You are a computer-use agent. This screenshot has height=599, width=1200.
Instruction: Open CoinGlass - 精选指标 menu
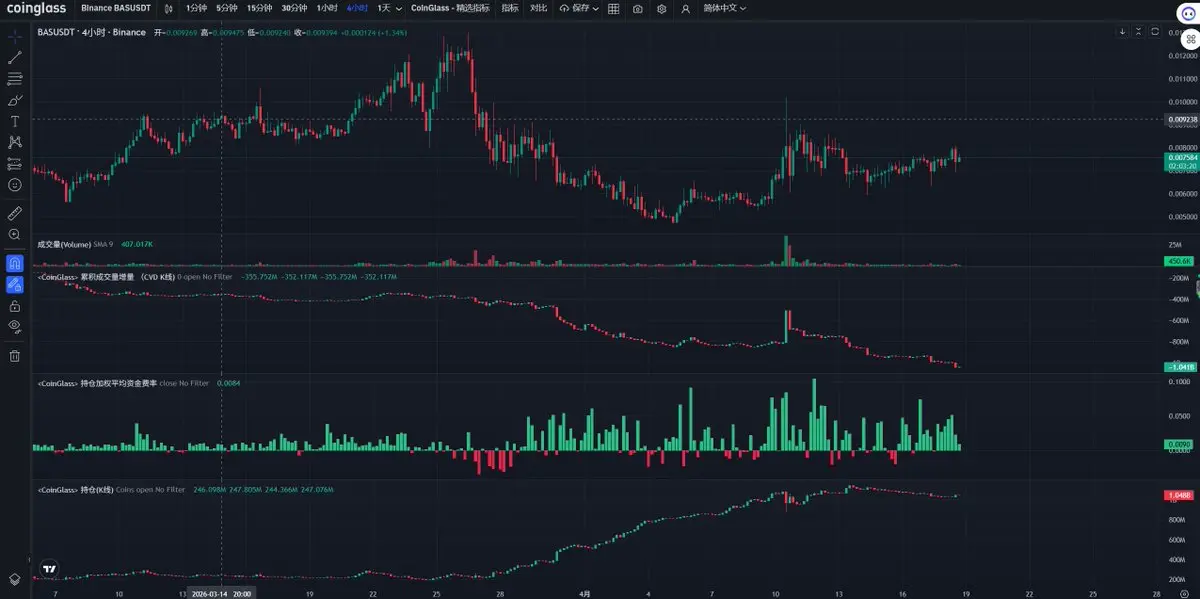[450, 8]
